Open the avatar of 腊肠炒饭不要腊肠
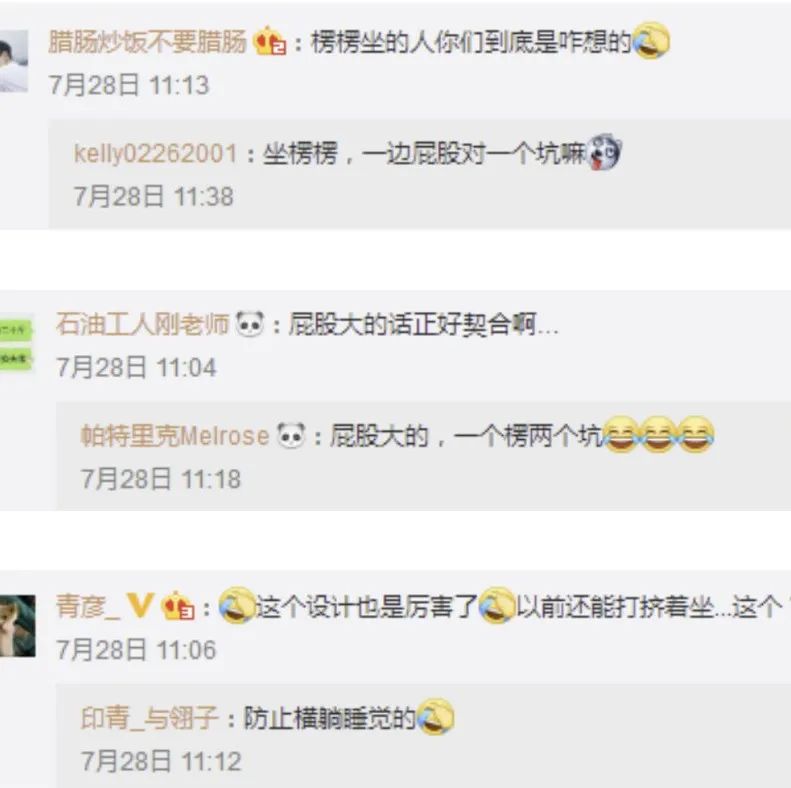 coord(14,61)
